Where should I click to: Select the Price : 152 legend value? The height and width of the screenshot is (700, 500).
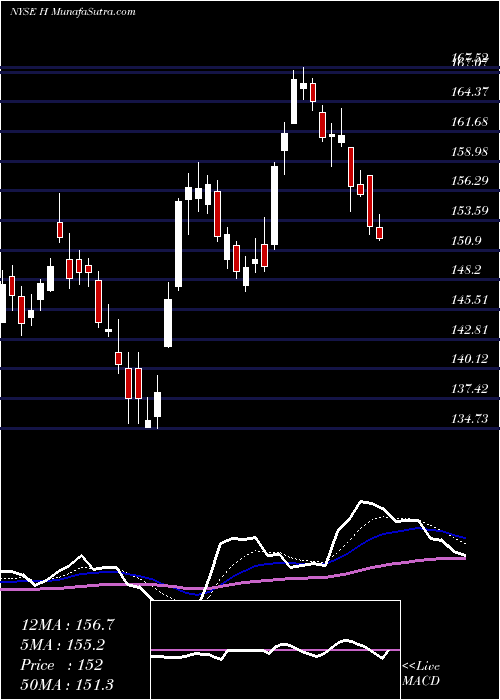point(62,665)
